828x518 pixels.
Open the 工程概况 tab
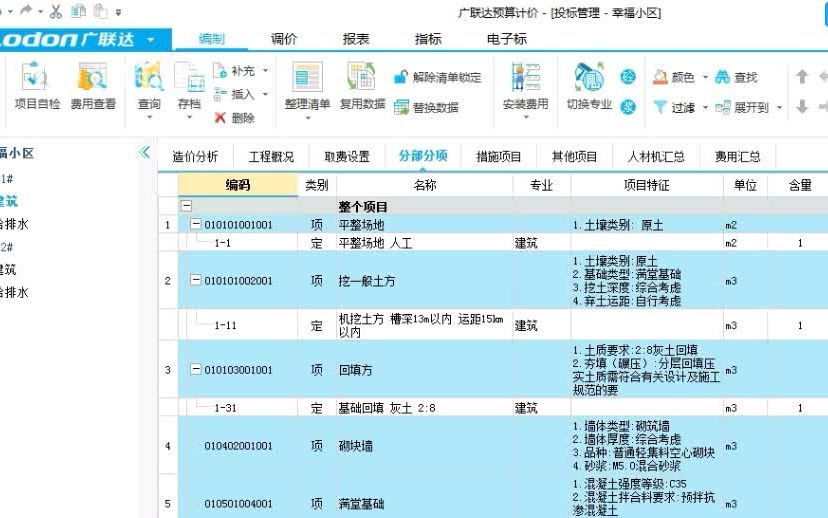tap(271, 156)
